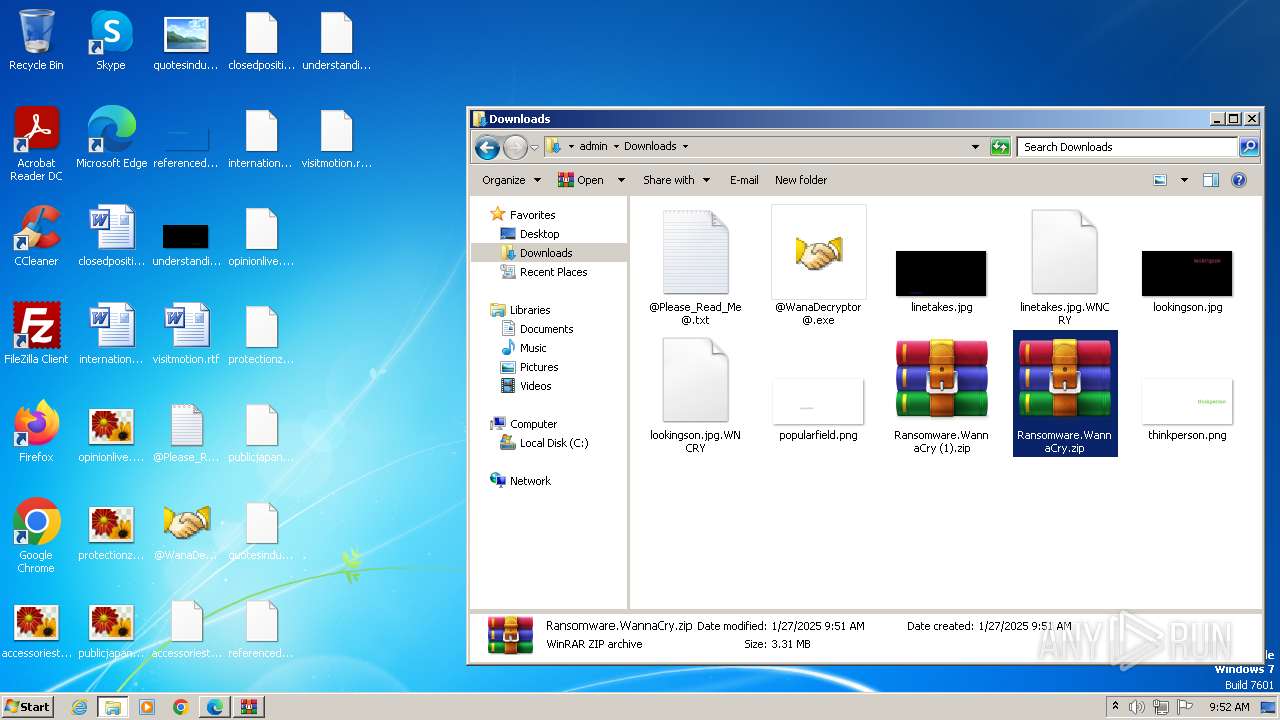This screenshot has height=720, width=1280.
Task: Open the view options dropdown arrow
Action: pyautogui.click(x=1184, y=180)
